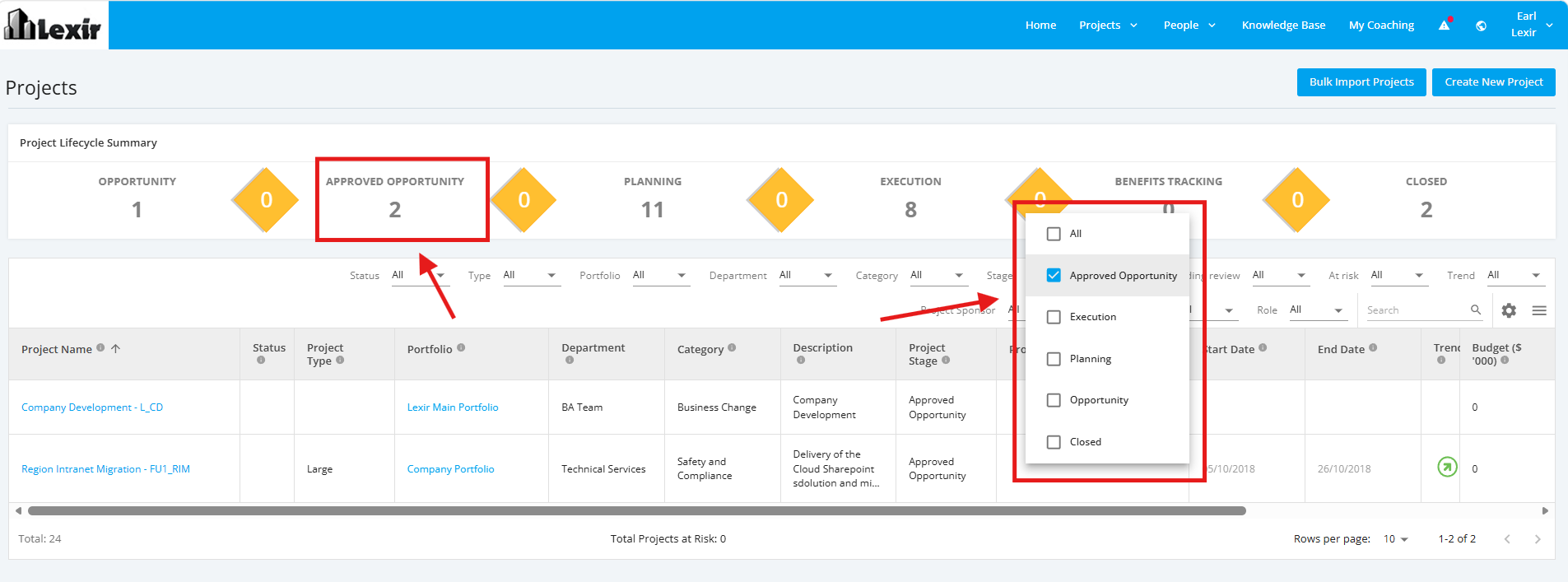Open the Type filter dropdown
This screenshot has height=582, width=1568.
(x=531, y=276)
